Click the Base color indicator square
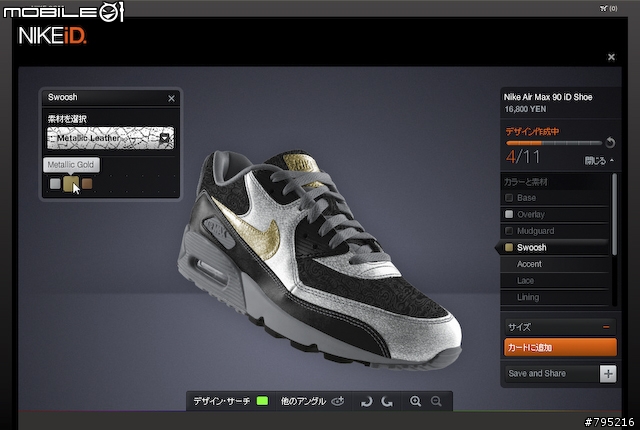The width and height of the screenshot is (640, 430). pyautogui.click(x=509, y=198)
